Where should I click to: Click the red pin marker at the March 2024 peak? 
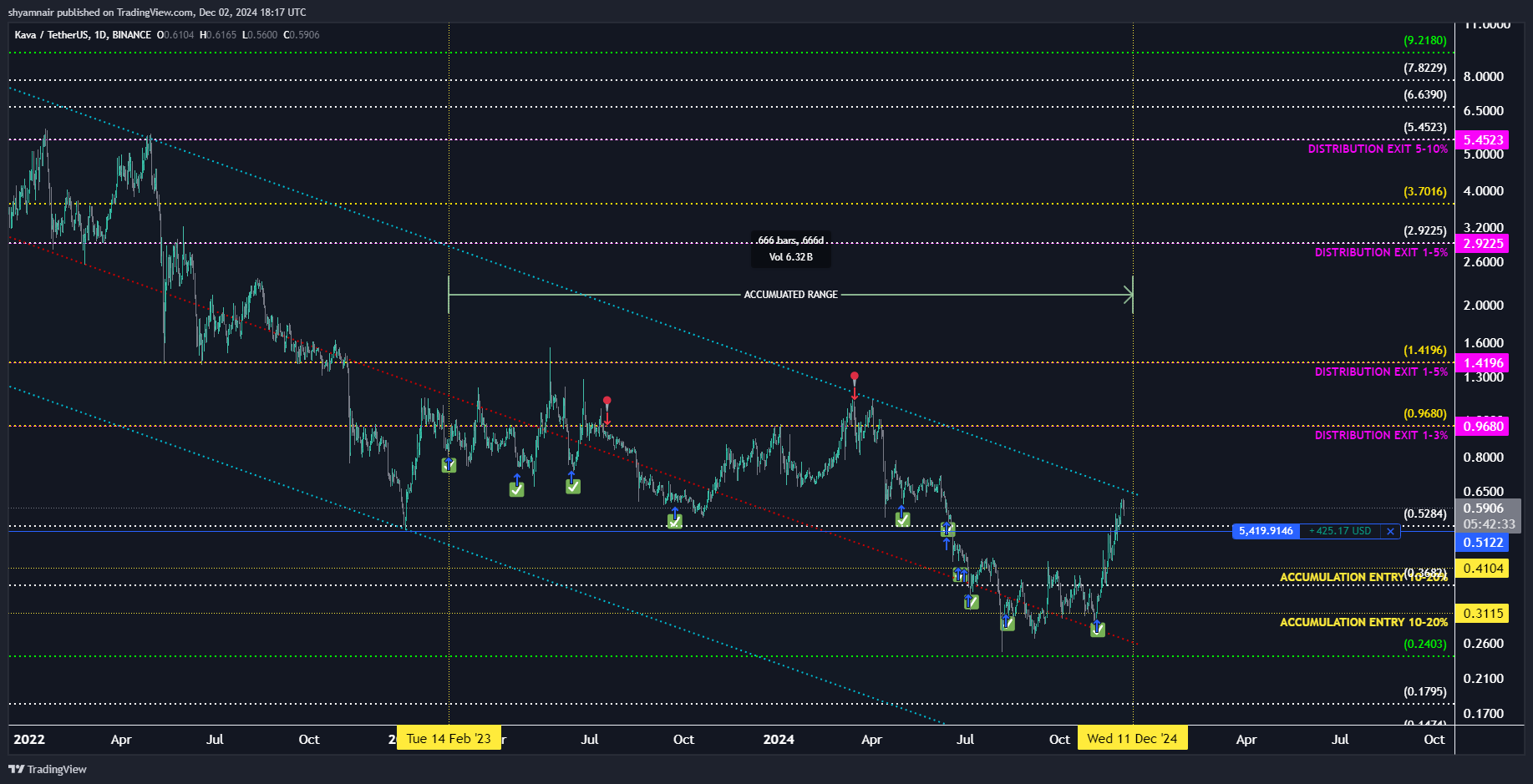click(854, 377)
